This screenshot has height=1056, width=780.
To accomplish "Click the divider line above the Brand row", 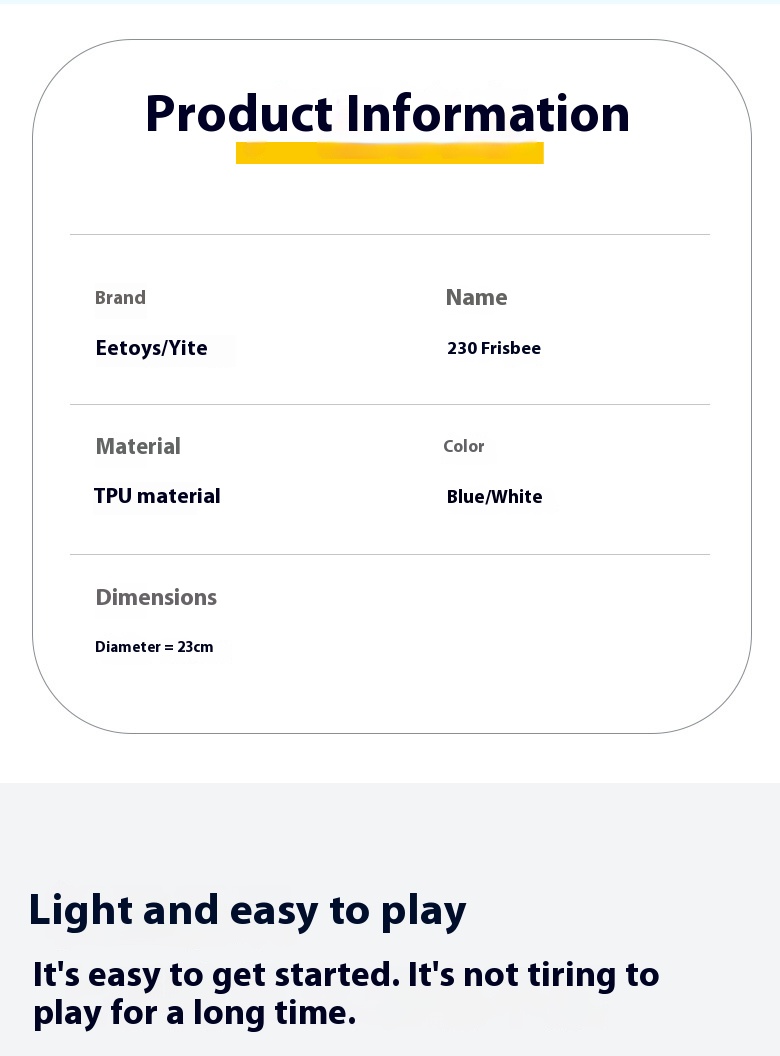I will coord(390,235).
